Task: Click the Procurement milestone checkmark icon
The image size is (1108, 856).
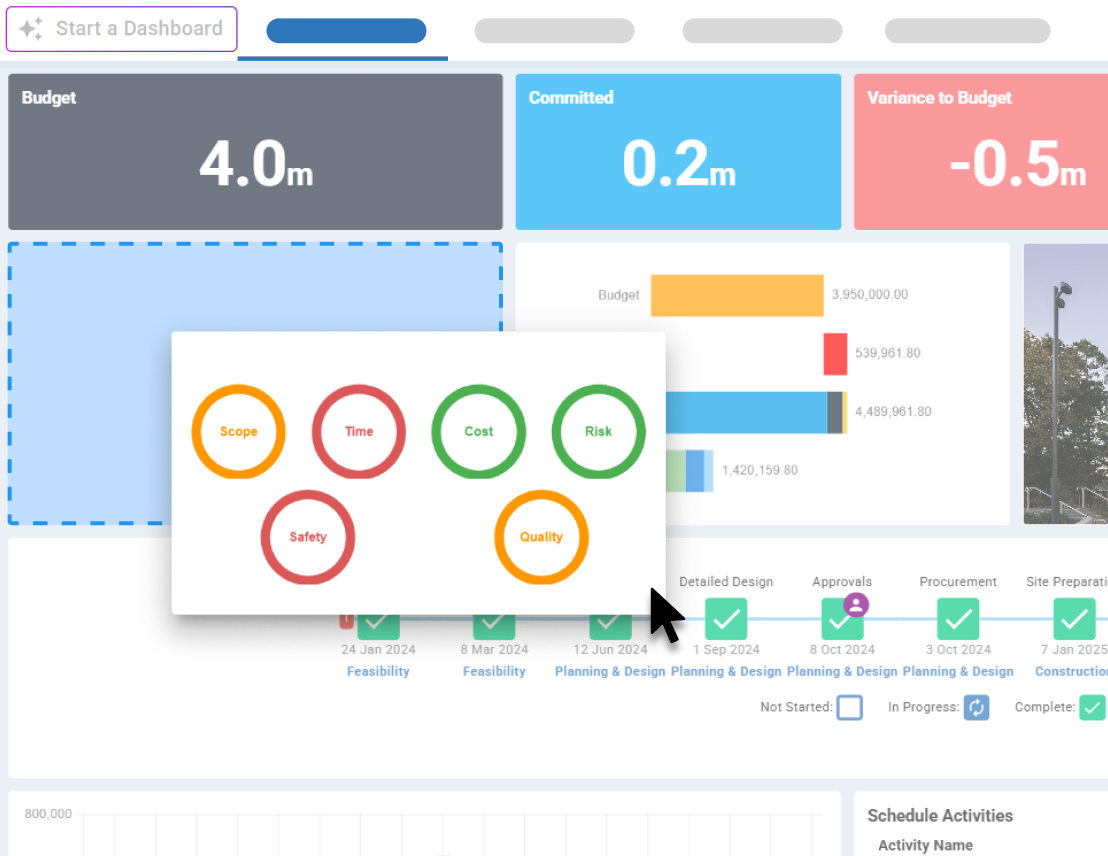Action: (958, 619)
